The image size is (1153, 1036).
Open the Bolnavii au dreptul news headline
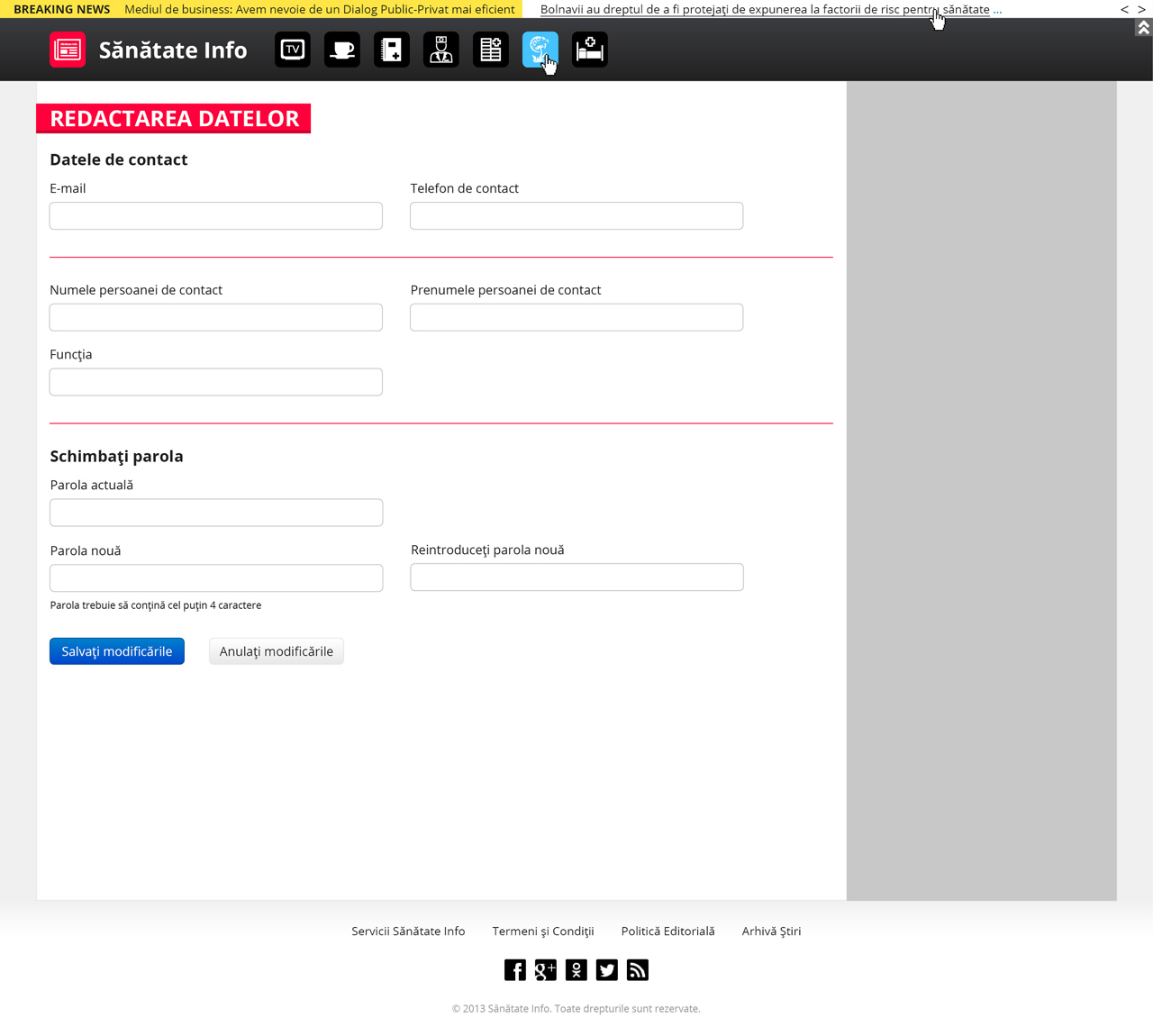(764, 9)
